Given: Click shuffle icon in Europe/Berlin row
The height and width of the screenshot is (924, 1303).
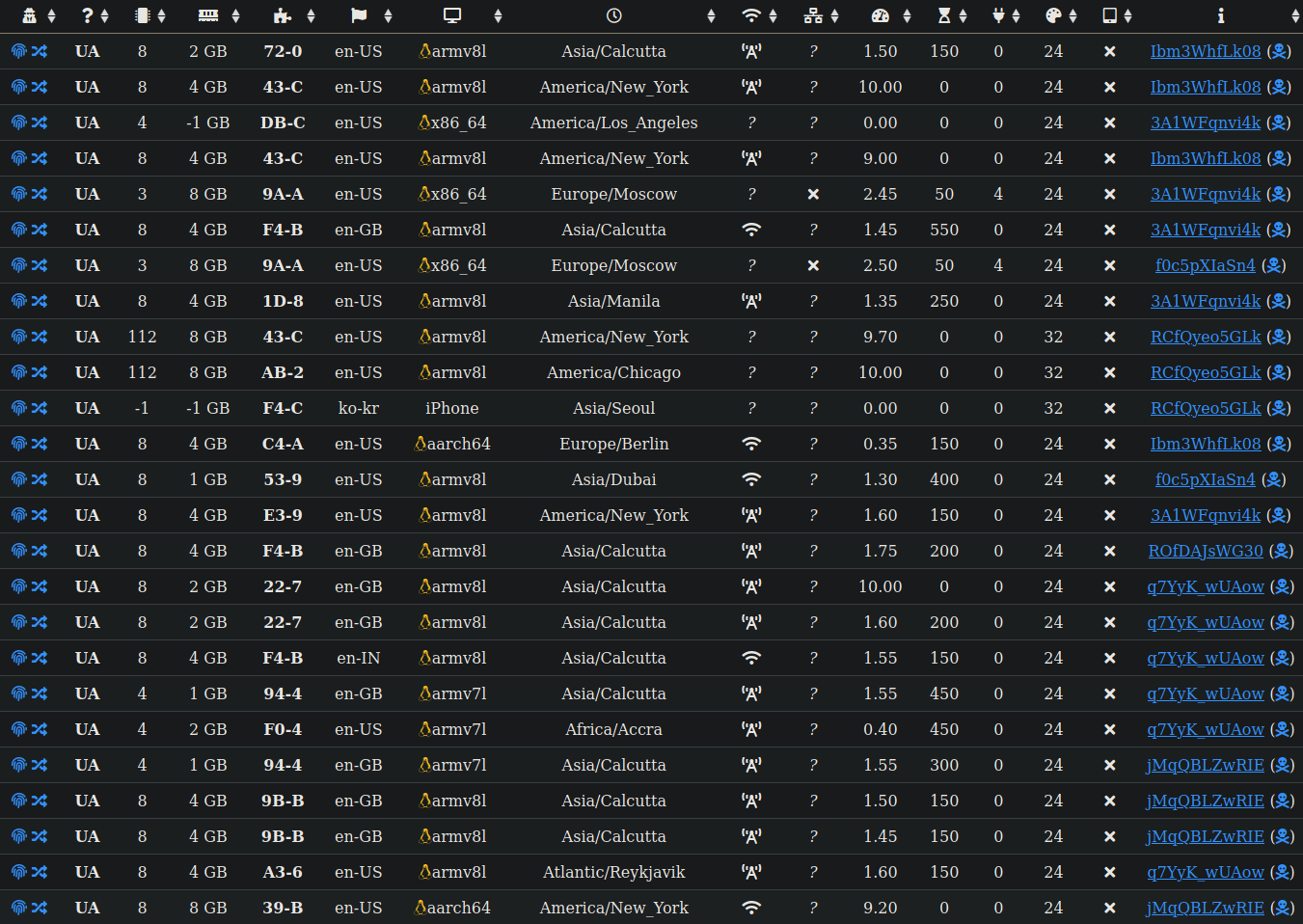Looking at the screenshot, I should (x=40, y=444).
